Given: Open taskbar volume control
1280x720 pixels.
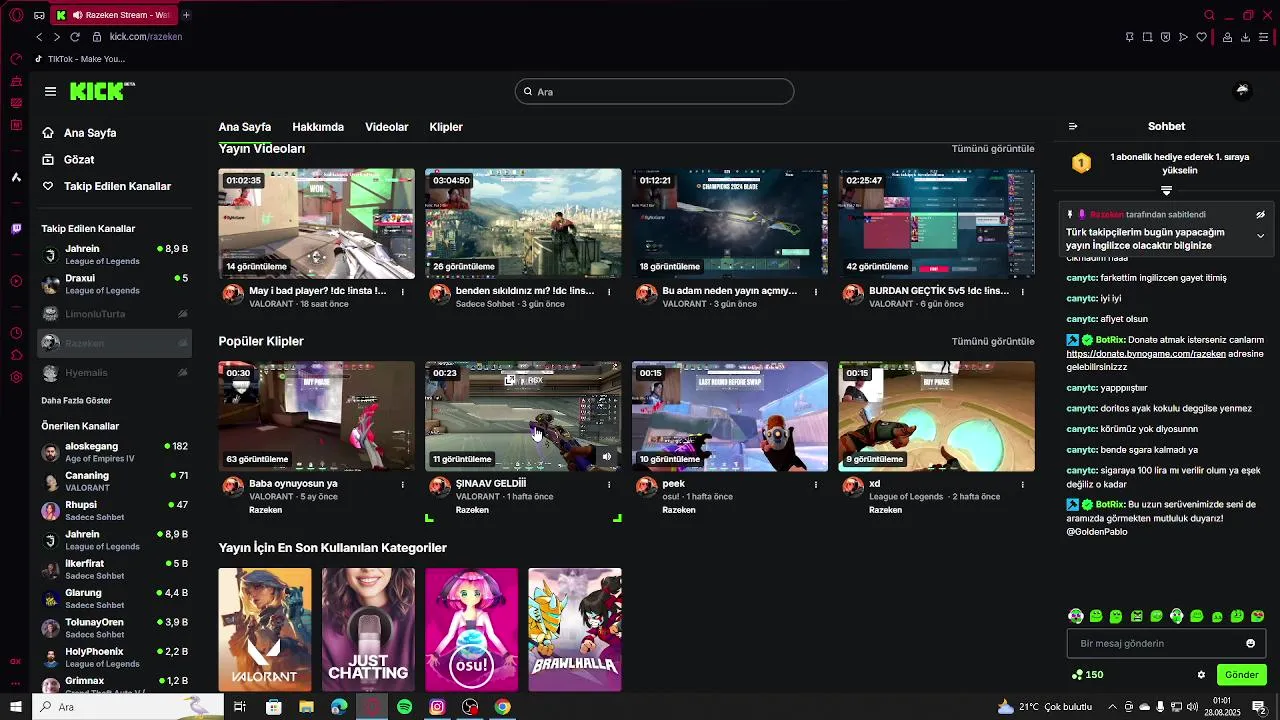Looking at the screenshot, I should pyautogui.click(x=1192, y=707).
